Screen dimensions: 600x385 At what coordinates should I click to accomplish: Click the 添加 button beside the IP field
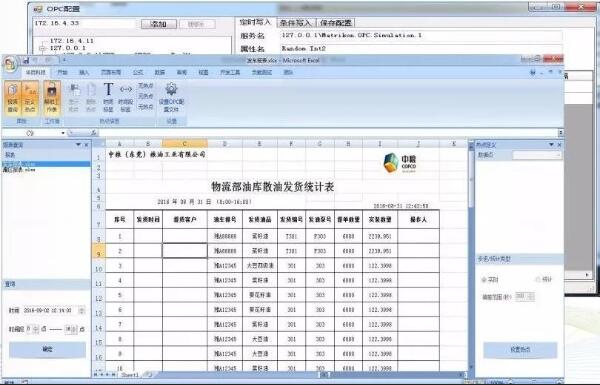(x=159, y=24)
